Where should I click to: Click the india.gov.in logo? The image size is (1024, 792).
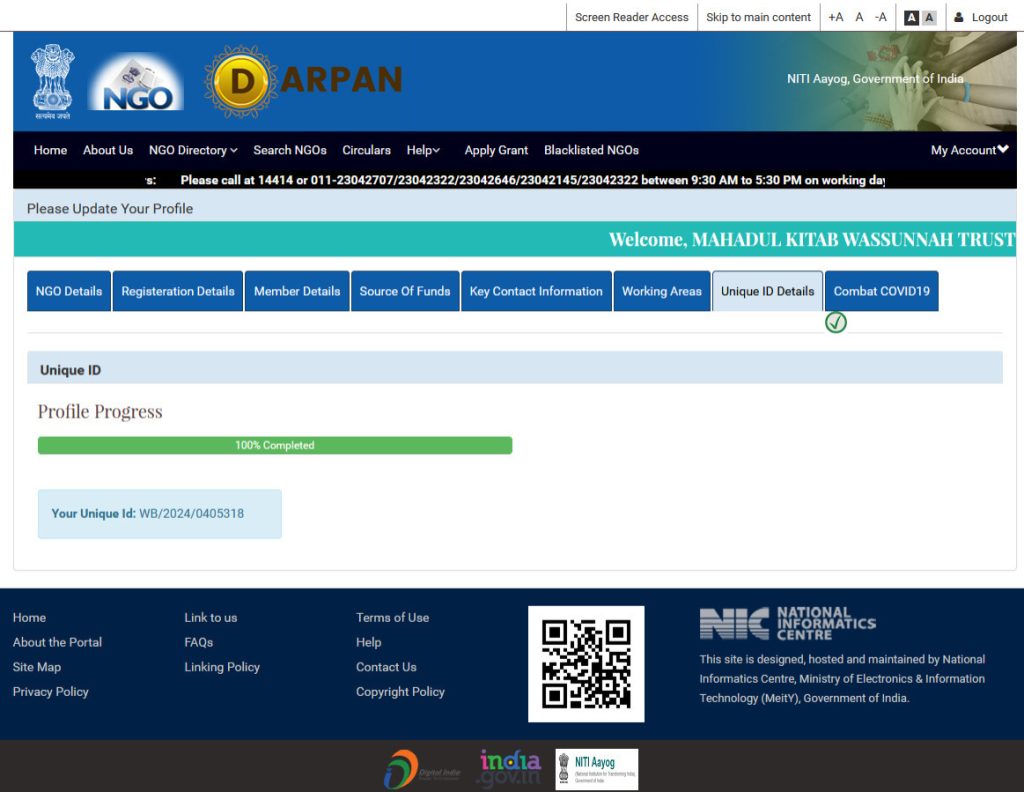509,769
